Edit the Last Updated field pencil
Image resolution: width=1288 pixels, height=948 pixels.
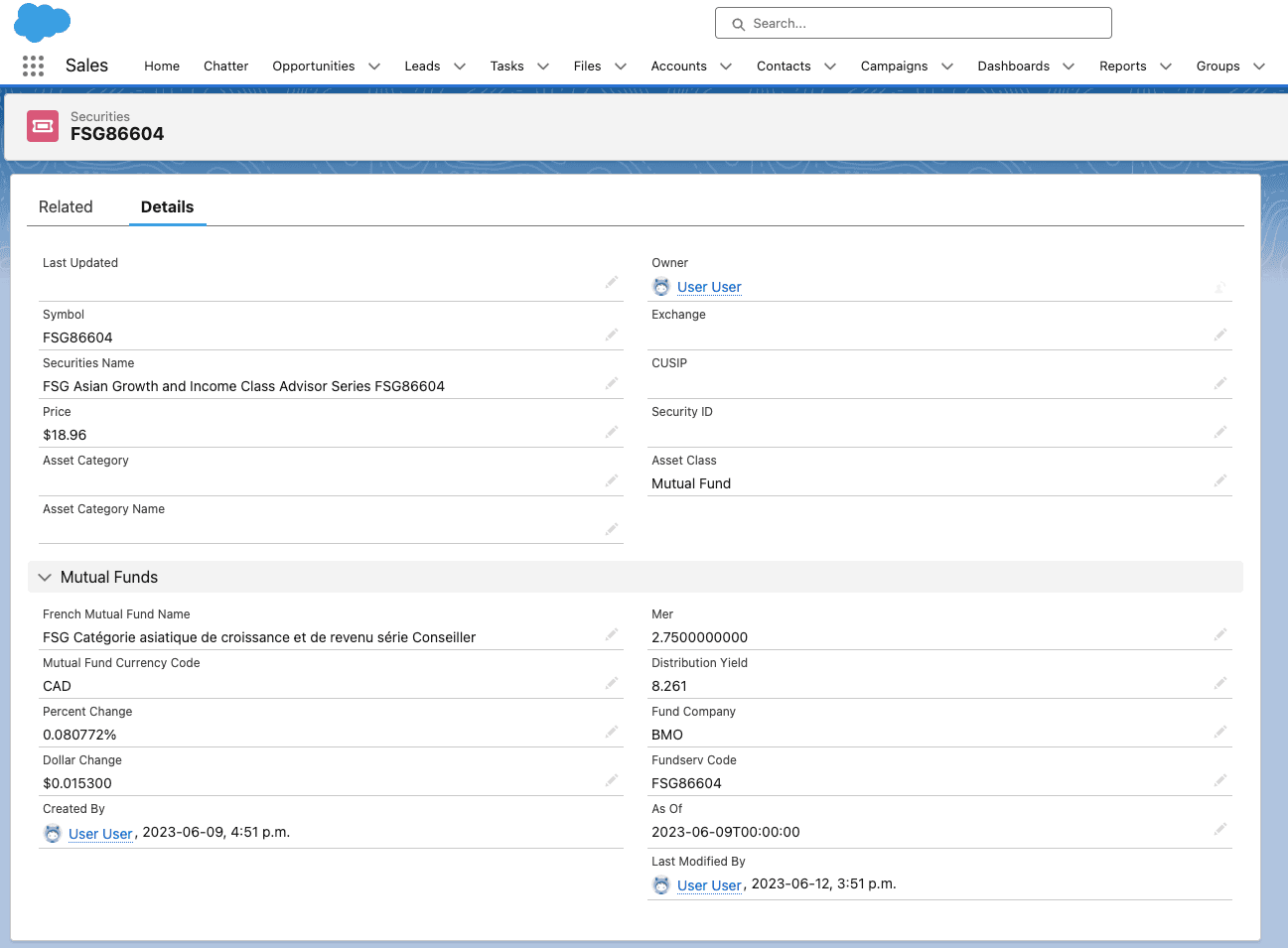tap(612, 283)
